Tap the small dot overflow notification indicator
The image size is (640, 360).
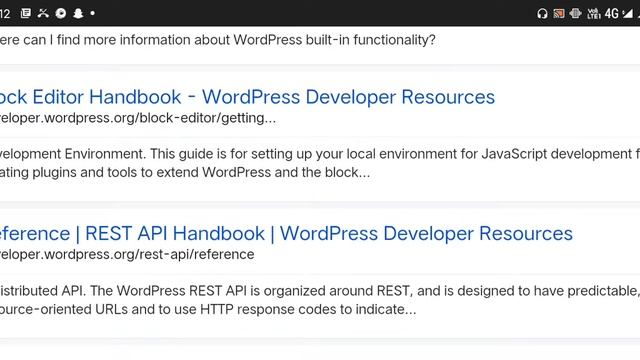(x=93, y=13)
